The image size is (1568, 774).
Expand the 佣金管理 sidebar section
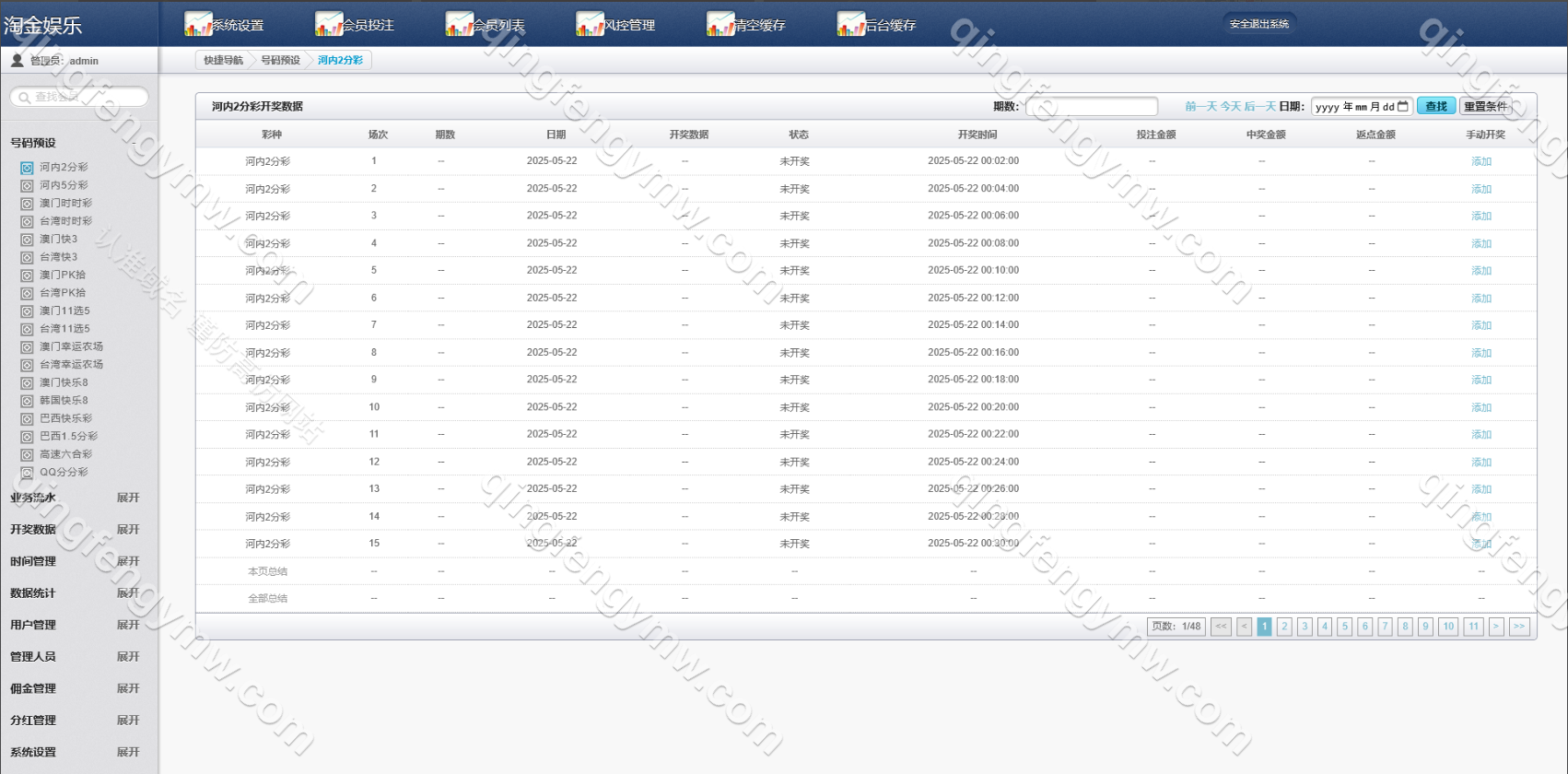point(128,688)
